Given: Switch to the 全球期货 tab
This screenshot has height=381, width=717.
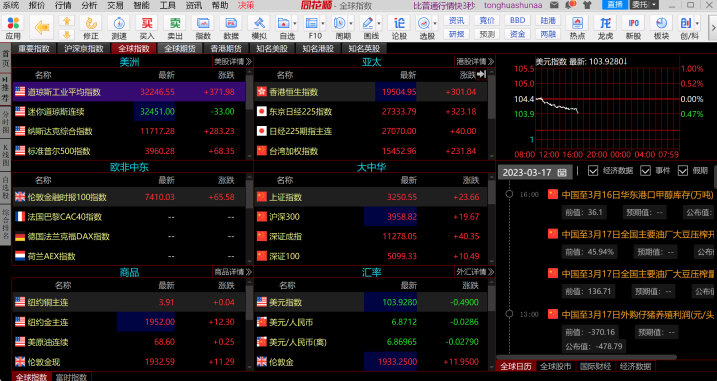Looking at the screenshot, I should (180, 48).
